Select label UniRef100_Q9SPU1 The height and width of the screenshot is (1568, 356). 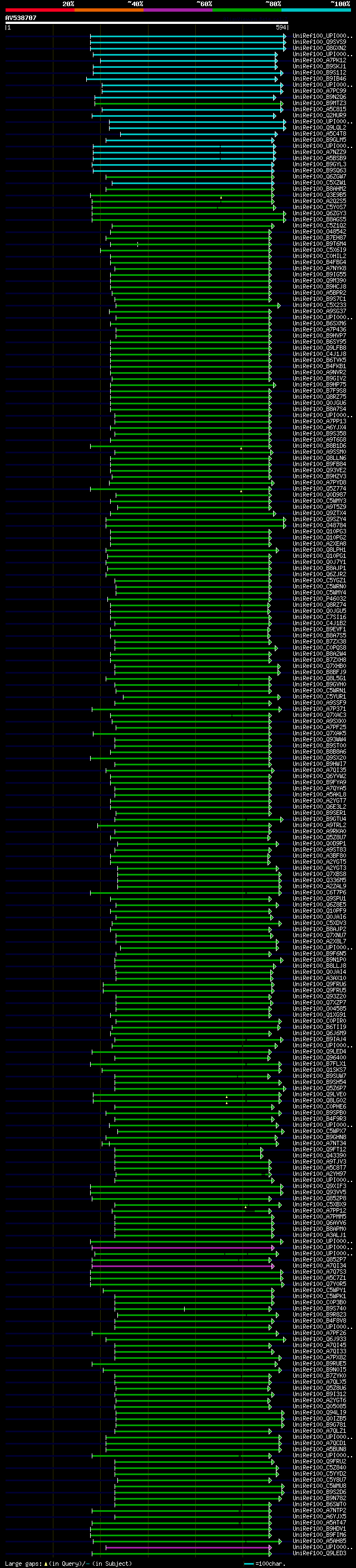coord(319,899)
